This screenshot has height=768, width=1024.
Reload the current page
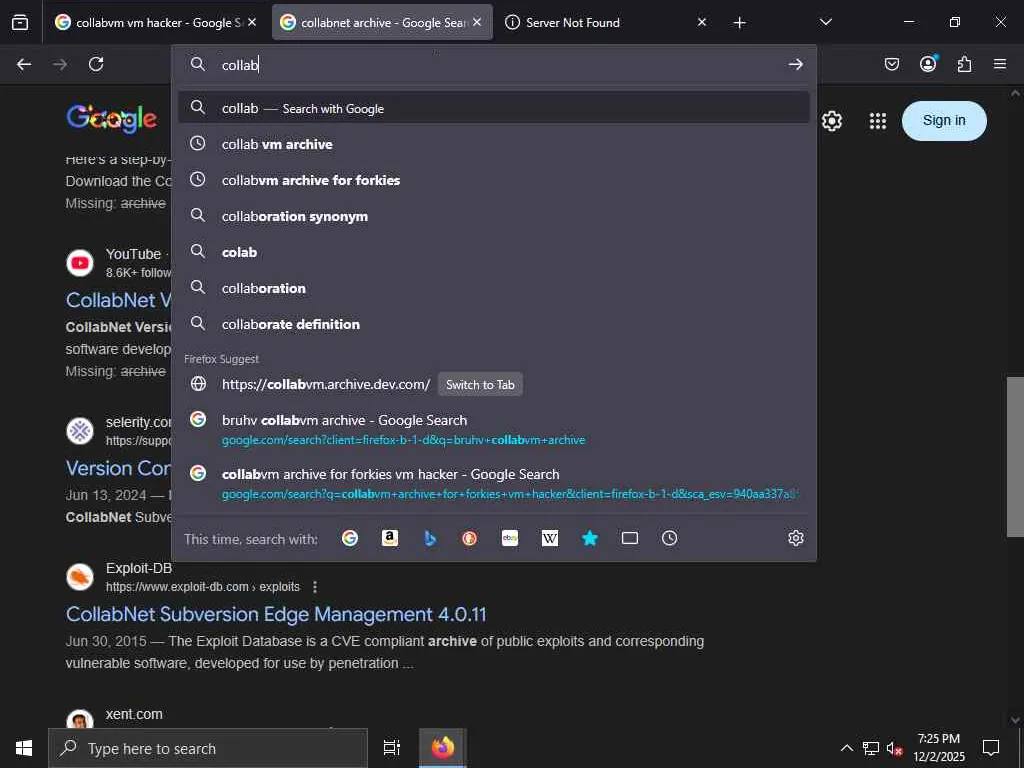[96, 64]
